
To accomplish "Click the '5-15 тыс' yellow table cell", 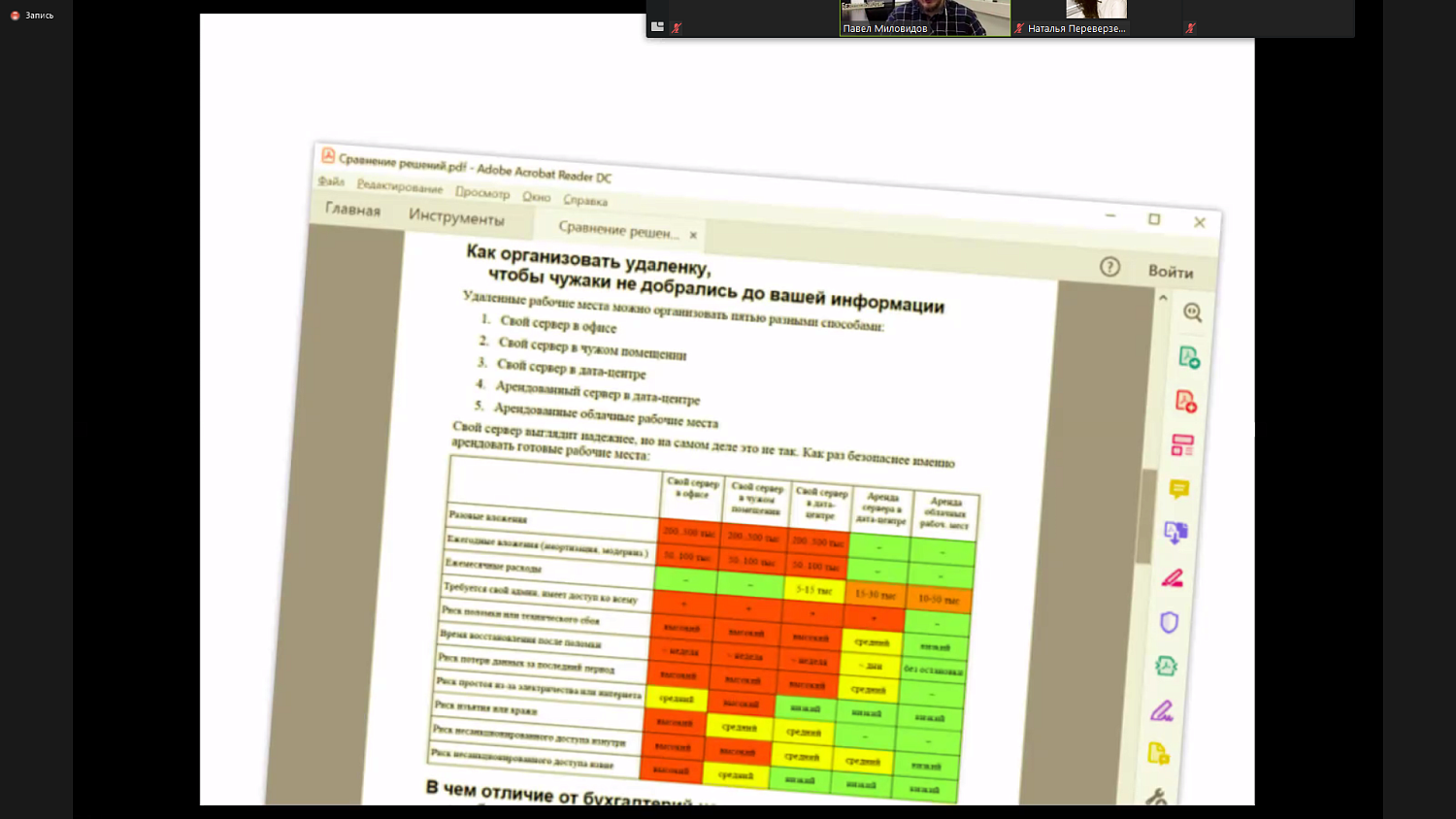I will pyautogui.click(x=813, y=590).
